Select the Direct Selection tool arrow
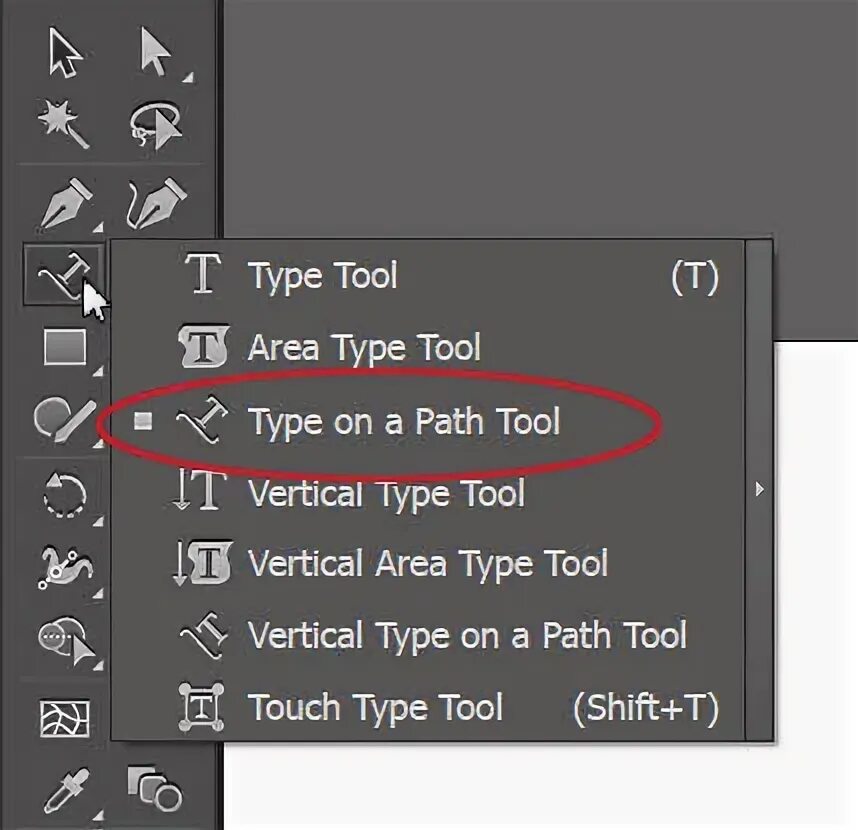The width and height of the screenshot is (858, 830). click(155, 52)
